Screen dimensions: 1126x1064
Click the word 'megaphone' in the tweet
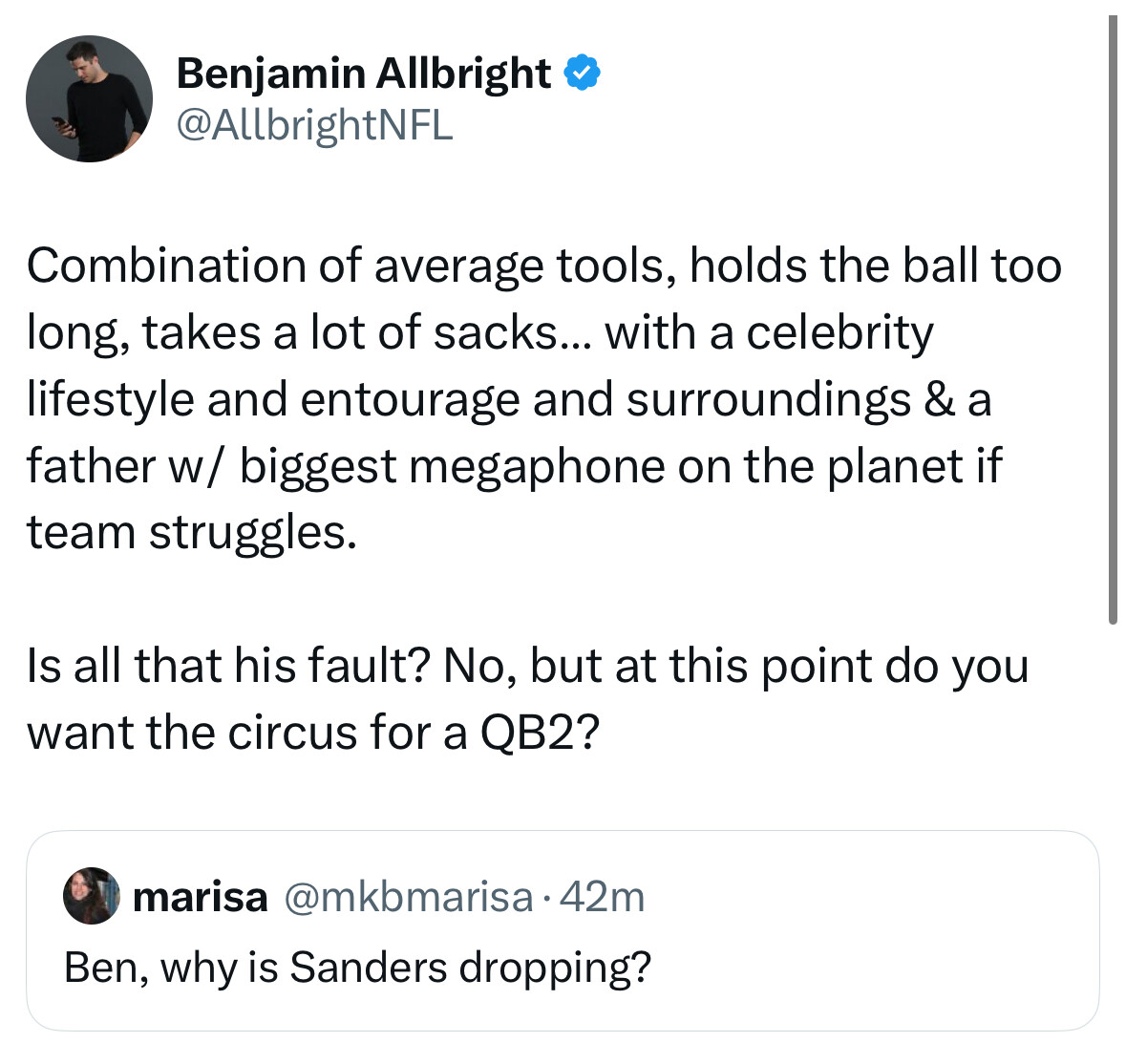pyautogui.click(x=537, y=467)
